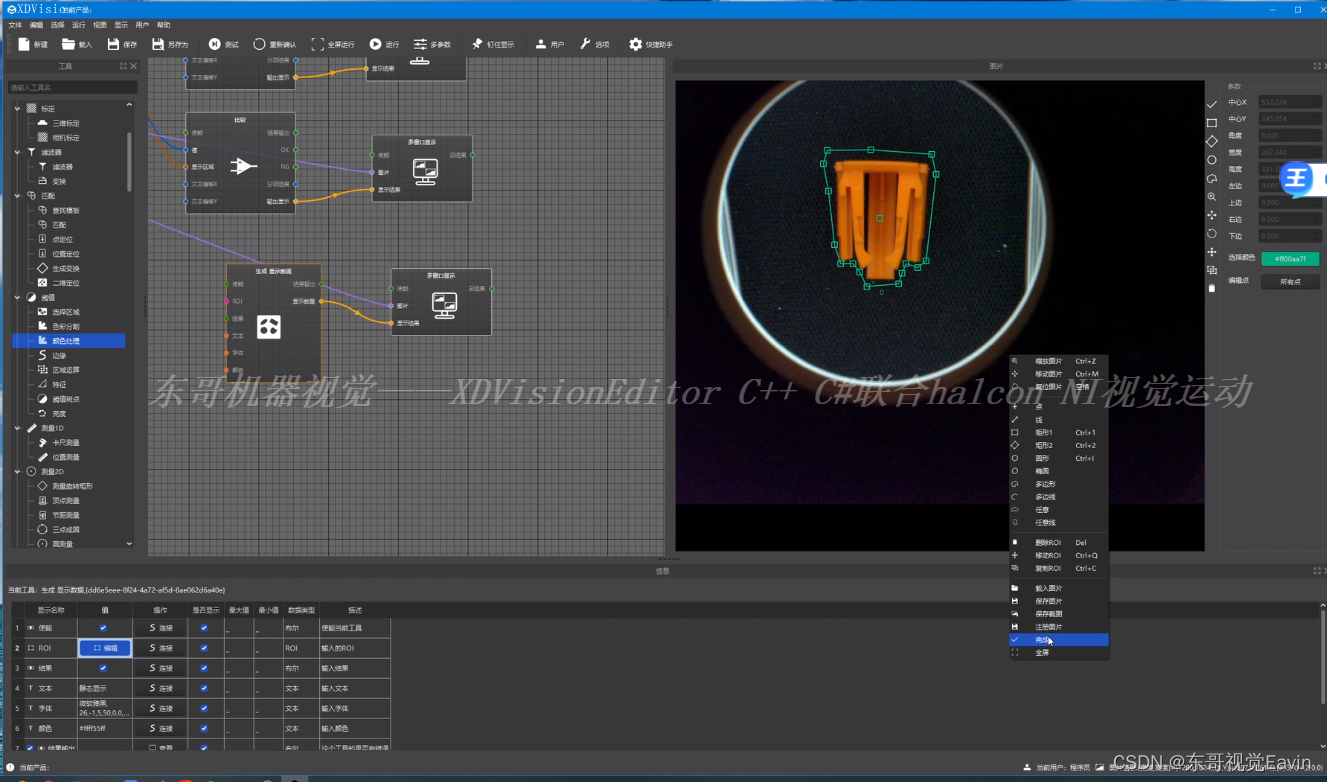Click 连接 button in the 使能 row
The height and width of the screenshot is (782, 1327).
click(160, 628)
